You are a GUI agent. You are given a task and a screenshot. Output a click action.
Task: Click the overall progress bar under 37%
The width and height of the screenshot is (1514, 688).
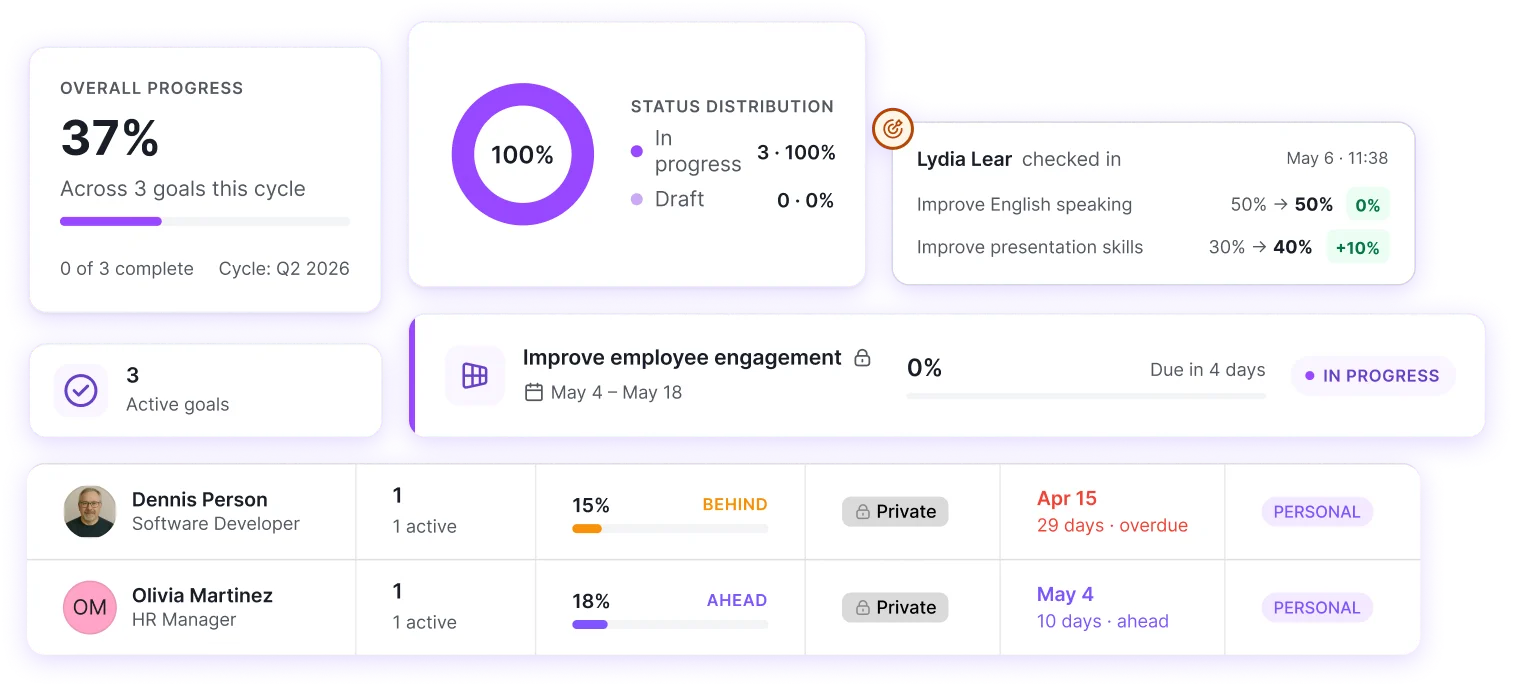click(205, 221)
